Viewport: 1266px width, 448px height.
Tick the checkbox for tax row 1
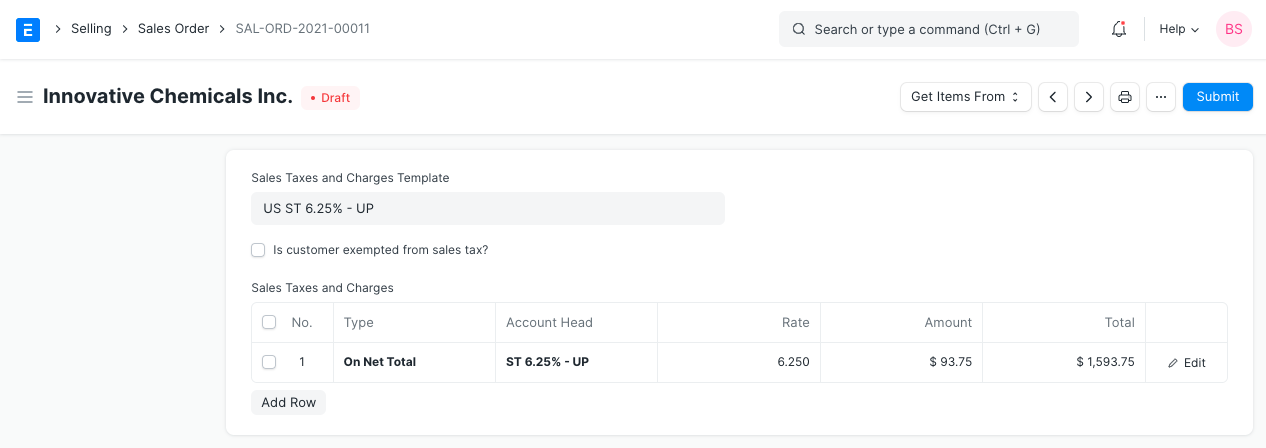[x=269, y=362]
